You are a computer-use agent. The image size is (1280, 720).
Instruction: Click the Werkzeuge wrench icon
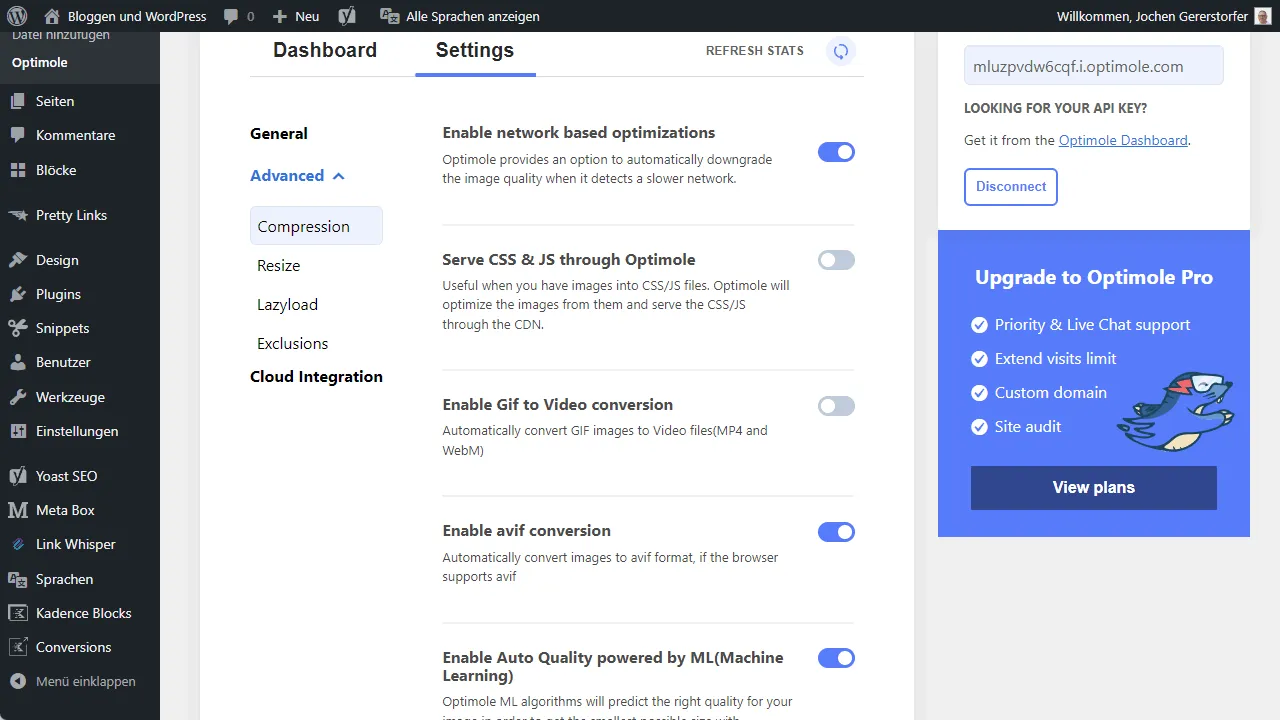point(18,397)
